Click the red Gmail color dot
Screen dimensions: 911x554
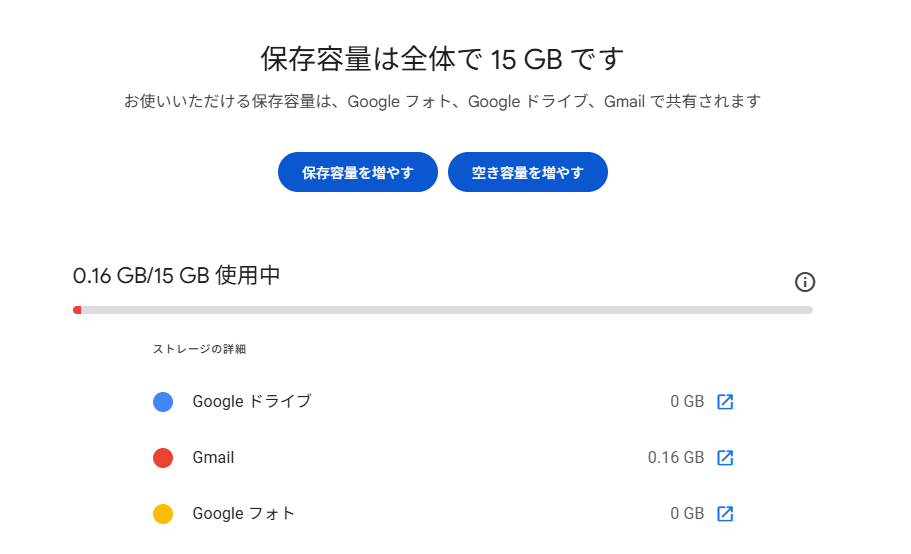163,458
